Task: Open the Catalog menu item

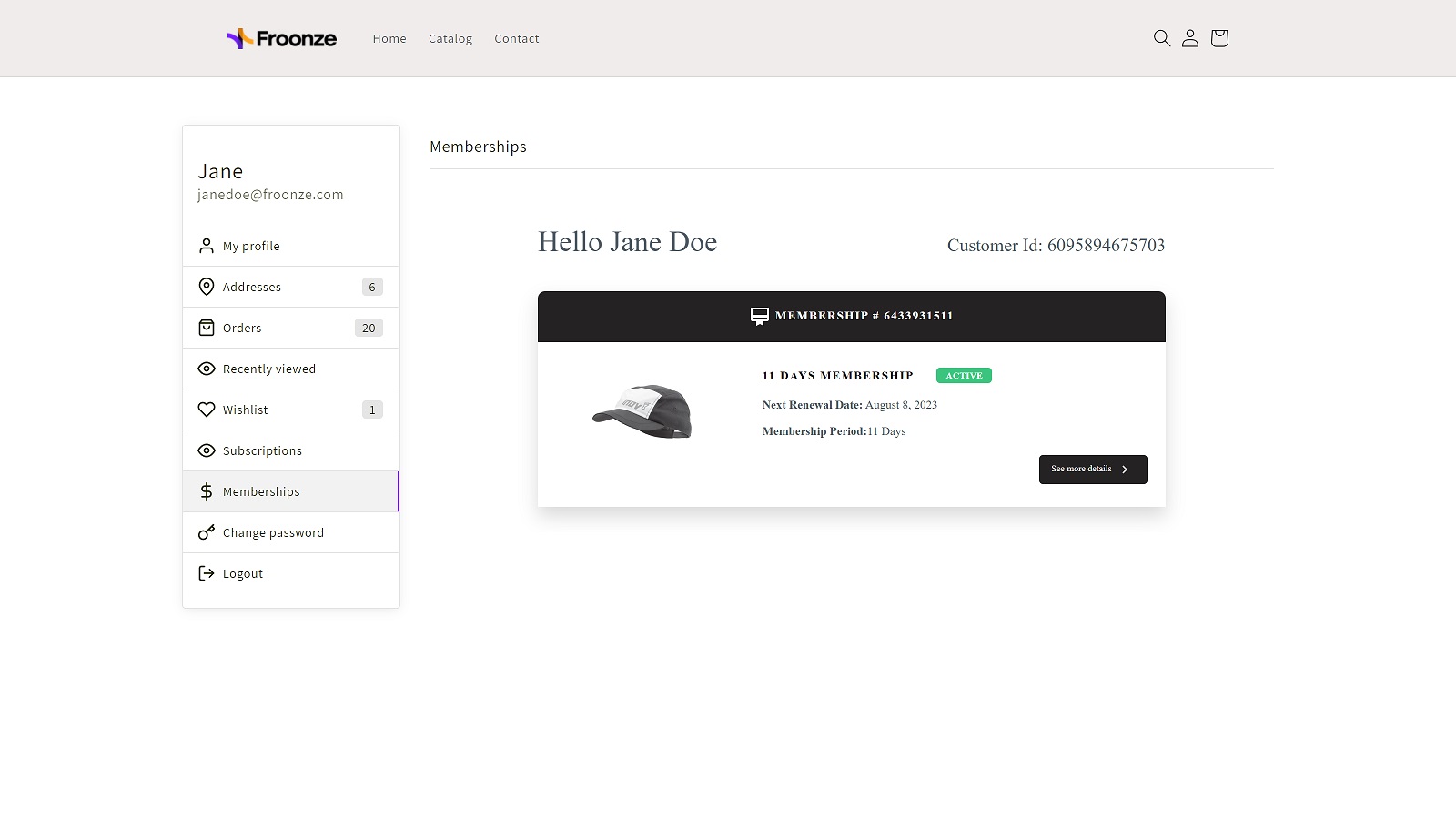Action: 450,38
